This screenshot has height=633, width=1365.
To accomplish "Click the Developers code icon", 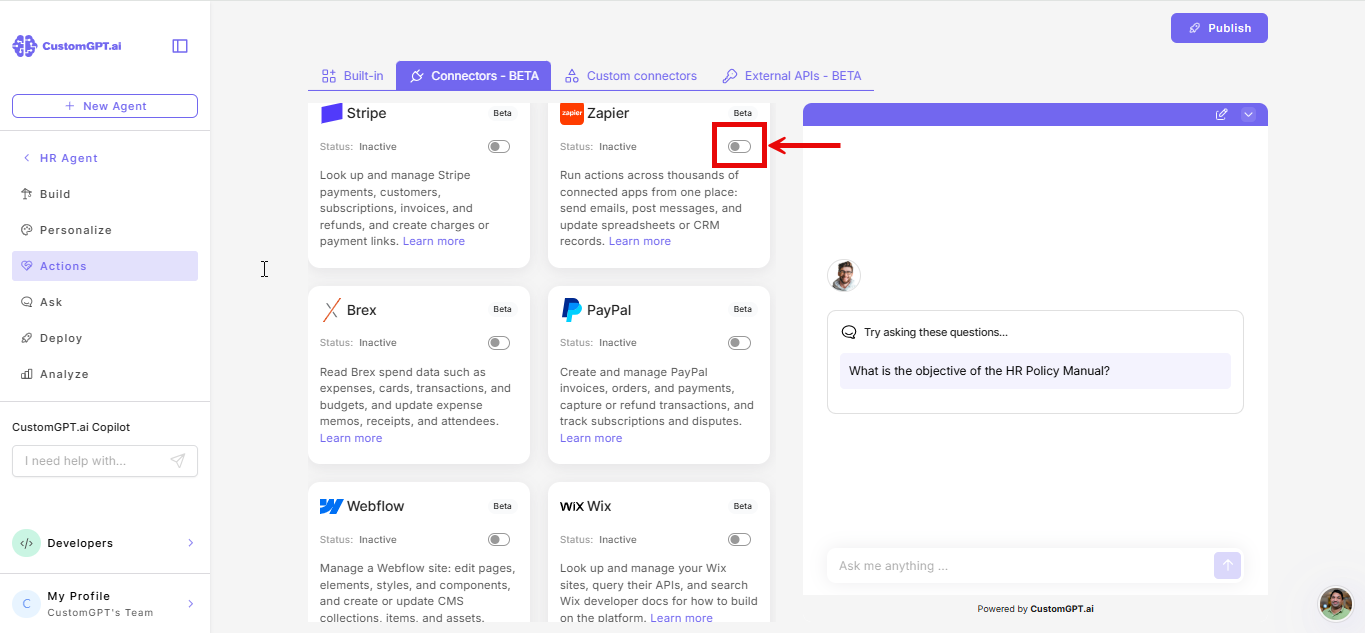I will click(x=26, y=543).
